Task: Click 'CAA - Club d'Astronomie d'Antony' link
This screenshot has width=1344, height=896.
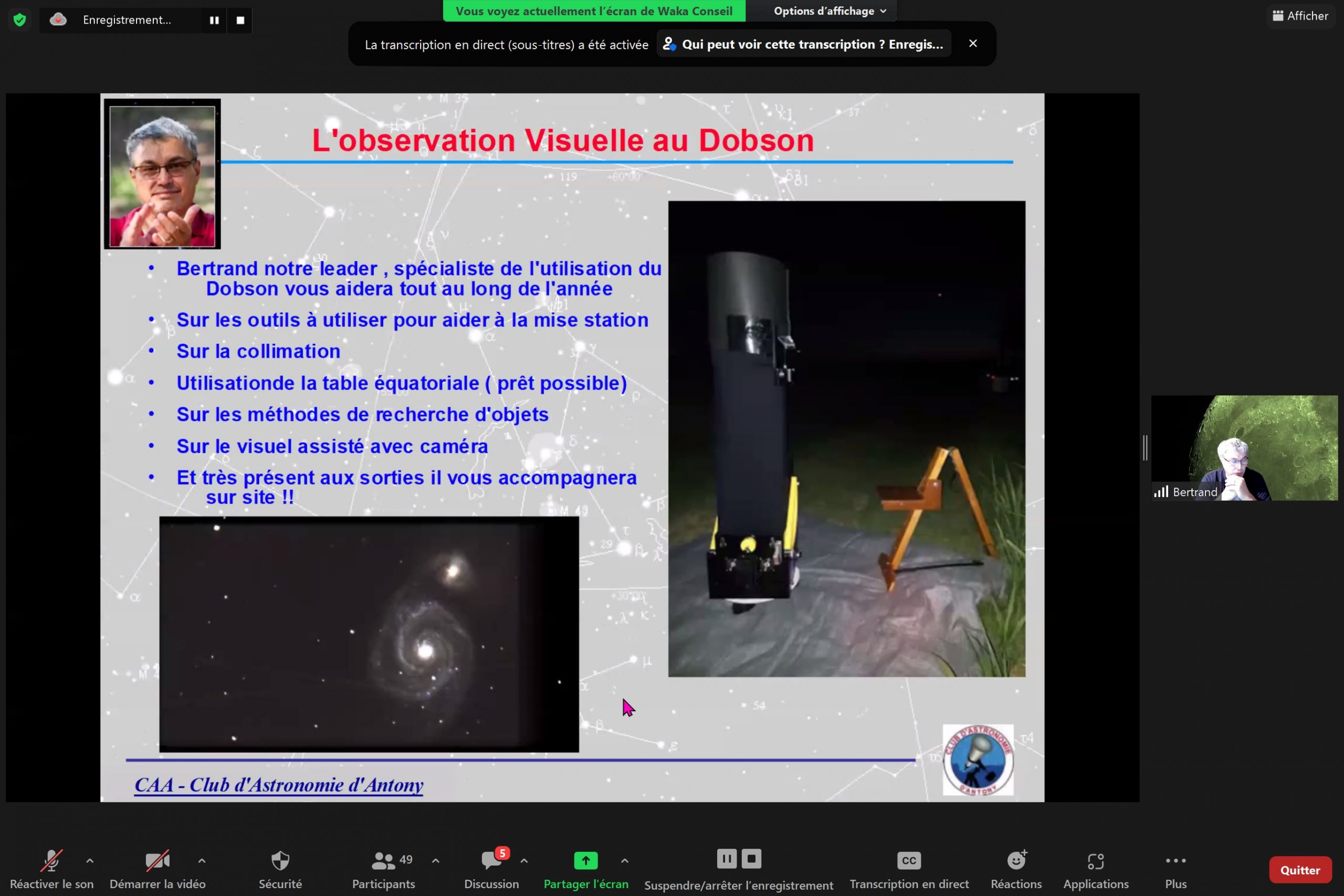Action: pos(279,785)
